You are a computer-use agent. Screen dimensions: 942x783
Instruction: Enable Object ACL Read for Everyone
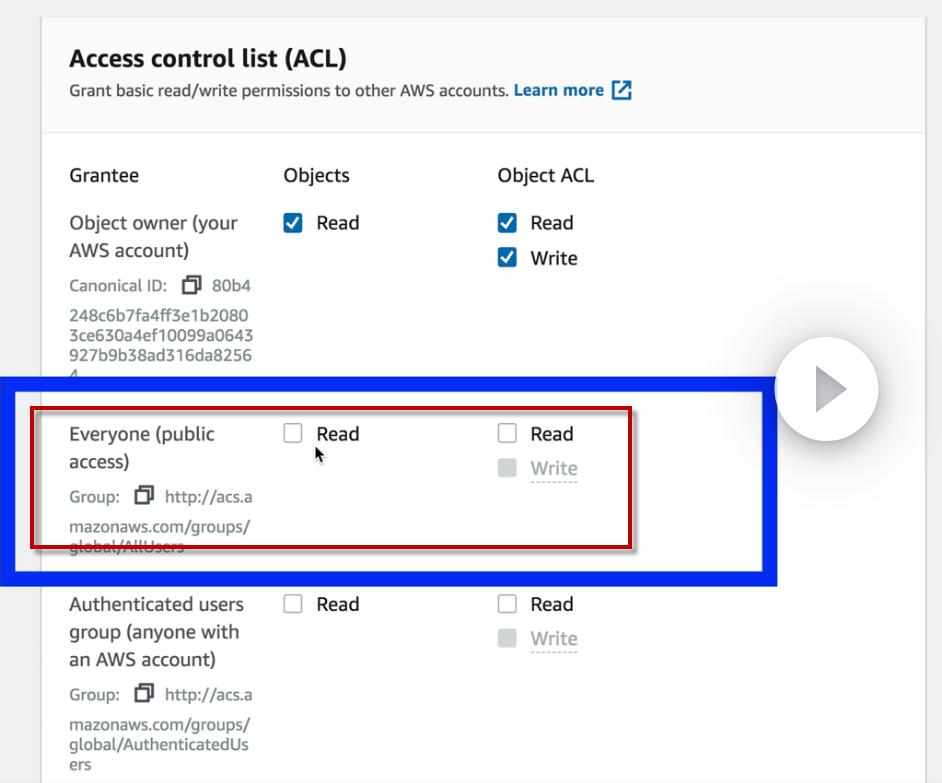click(x=507, y=433)
